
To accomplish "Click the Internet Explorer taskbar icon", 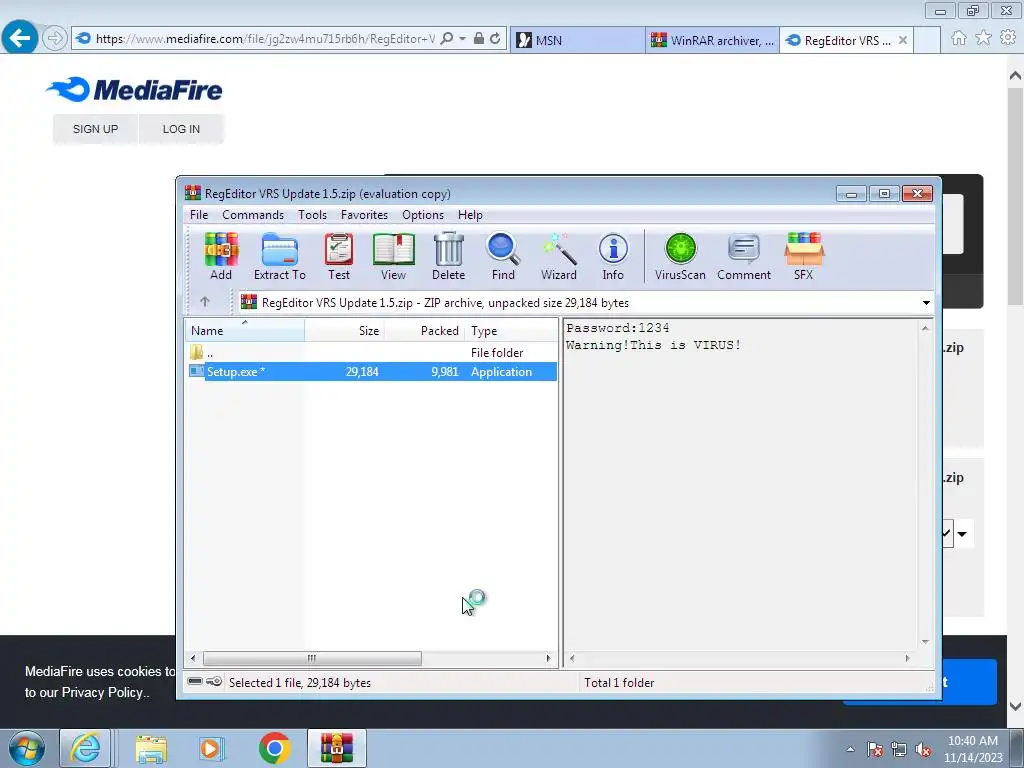I will coord(86,748).
